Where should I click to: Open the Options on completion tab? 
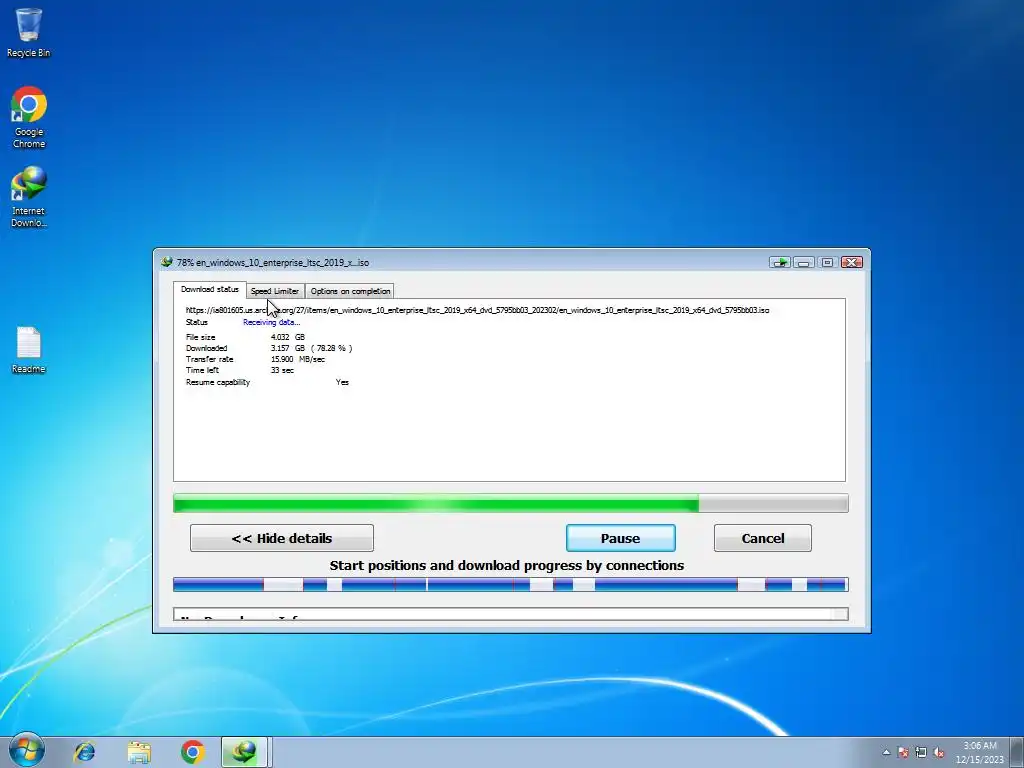click(x=350, y=291)
